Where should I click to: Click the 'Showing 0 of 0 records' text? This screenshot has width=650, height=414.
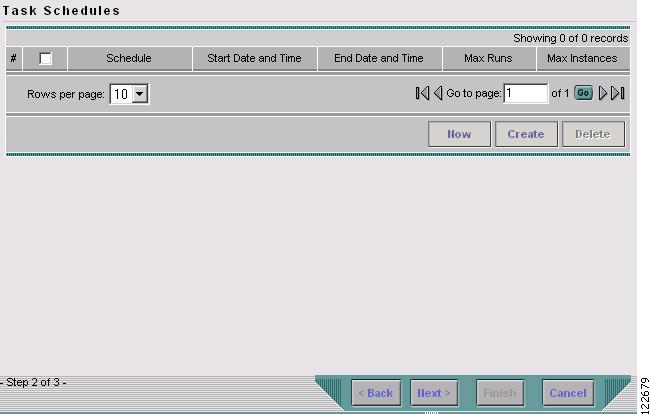click(570, 38)
